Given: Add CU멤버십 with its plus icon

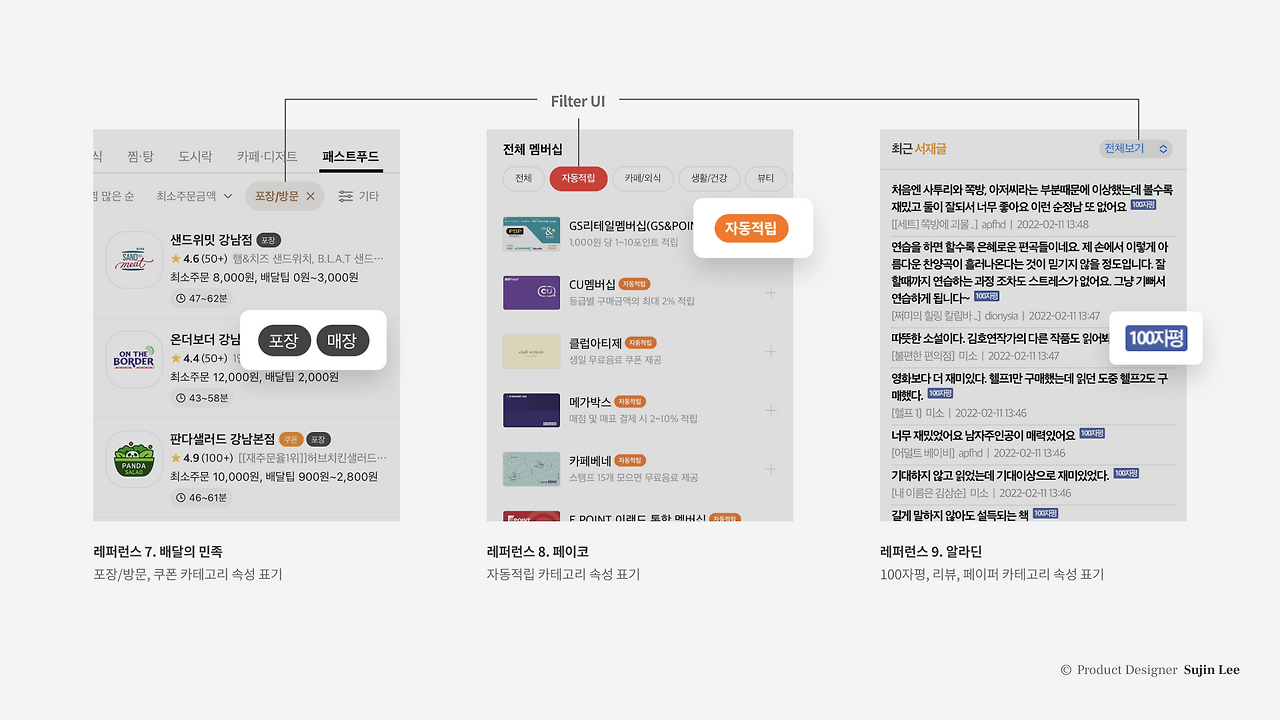Looking at the screenshot, I should (771, 293).
